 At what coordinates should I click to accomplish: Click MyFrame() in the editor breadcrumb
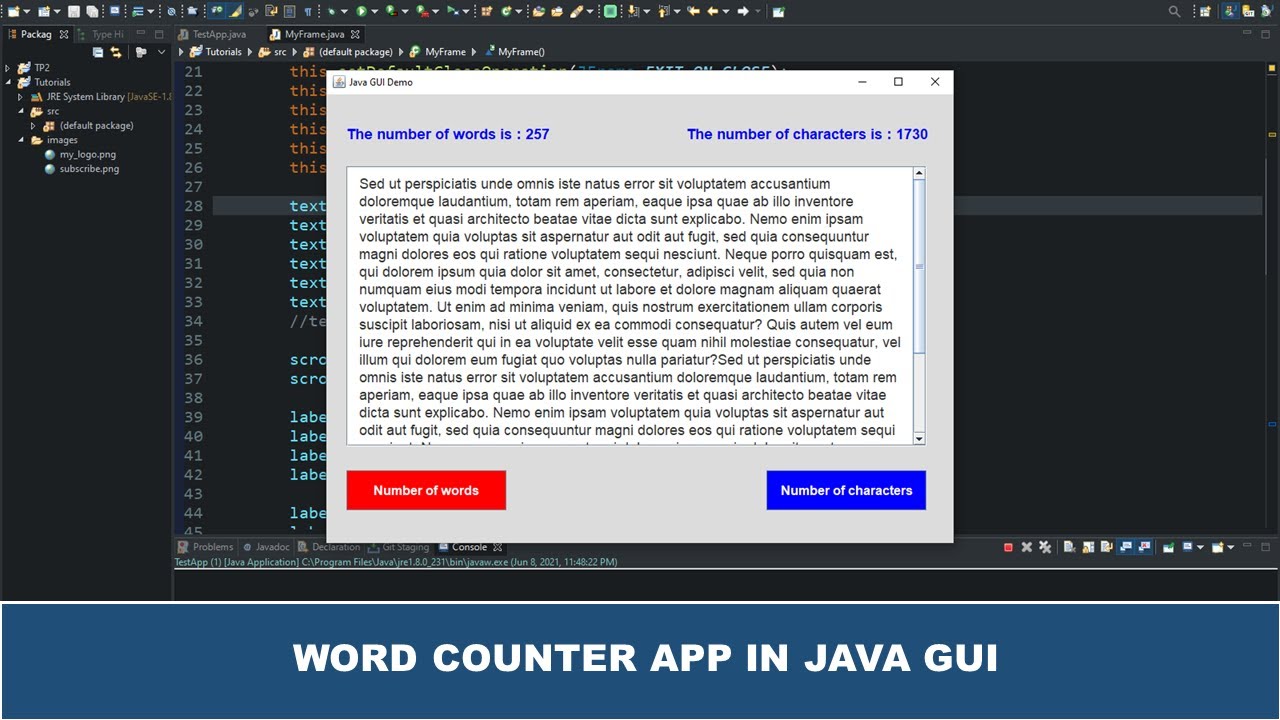tap(521, 52)
